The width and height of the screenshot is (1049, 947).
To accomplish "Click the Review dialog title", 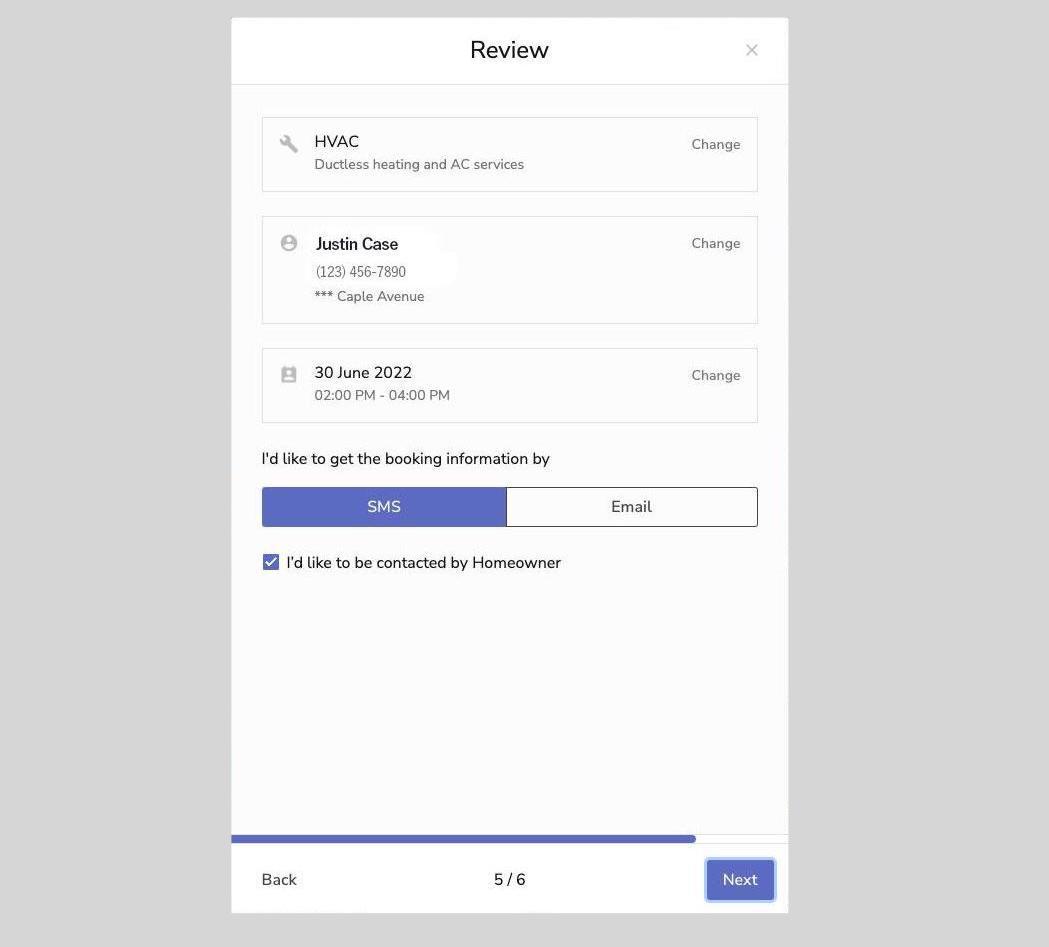I will tap(509, 48).
